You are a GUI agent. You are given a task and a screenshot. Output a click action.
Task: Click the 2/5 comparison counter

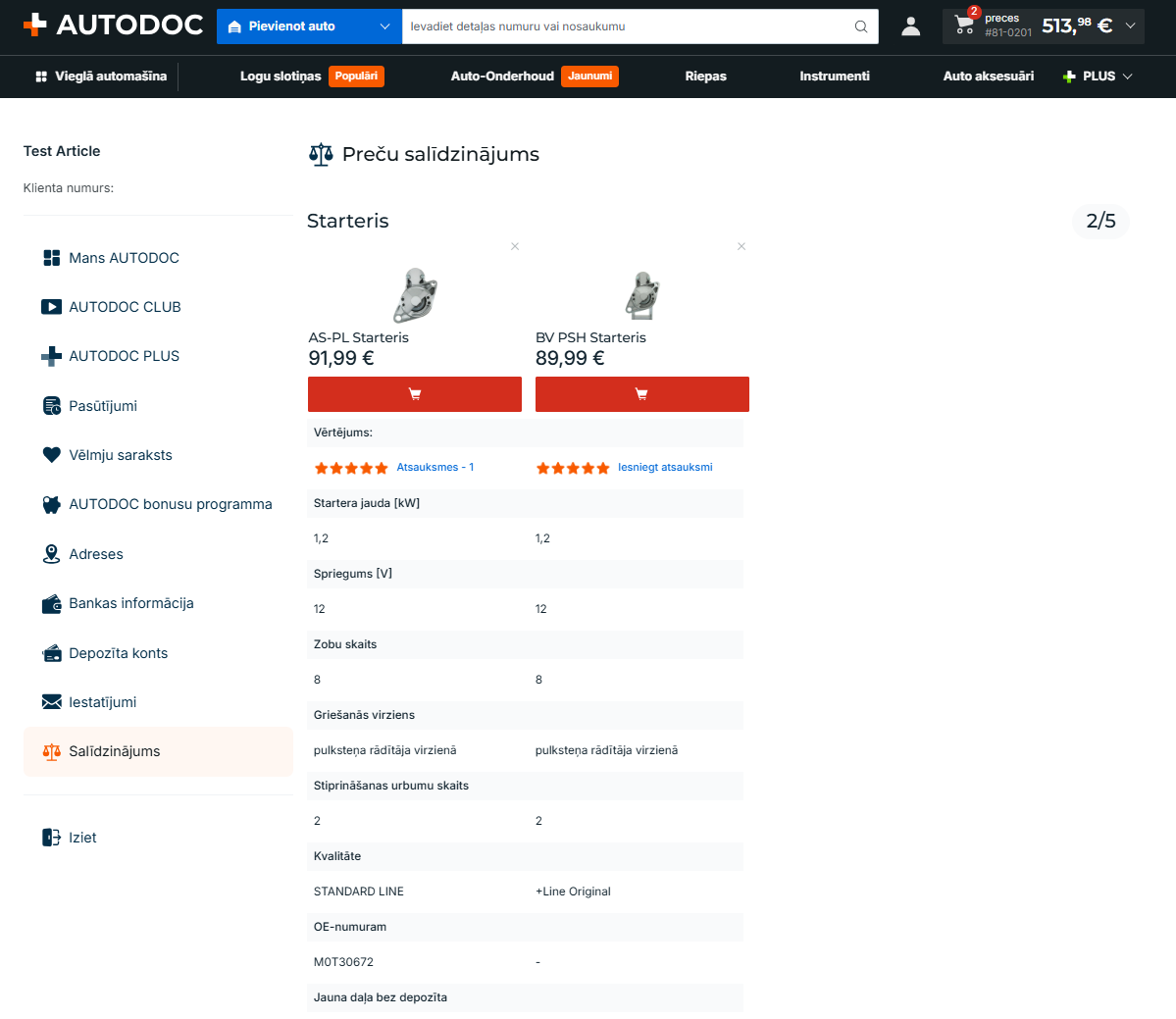pos(1100,222)
